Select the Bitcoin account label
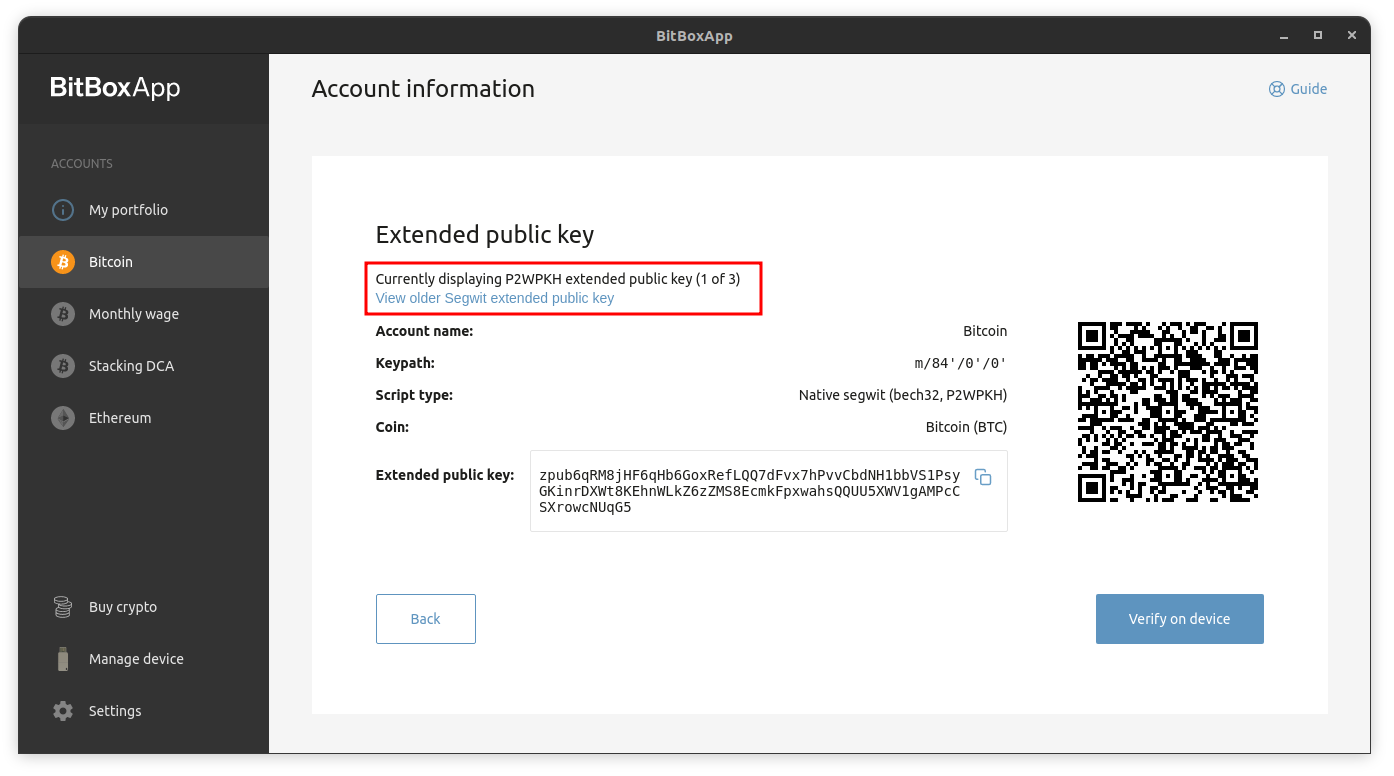 point(111,262)
